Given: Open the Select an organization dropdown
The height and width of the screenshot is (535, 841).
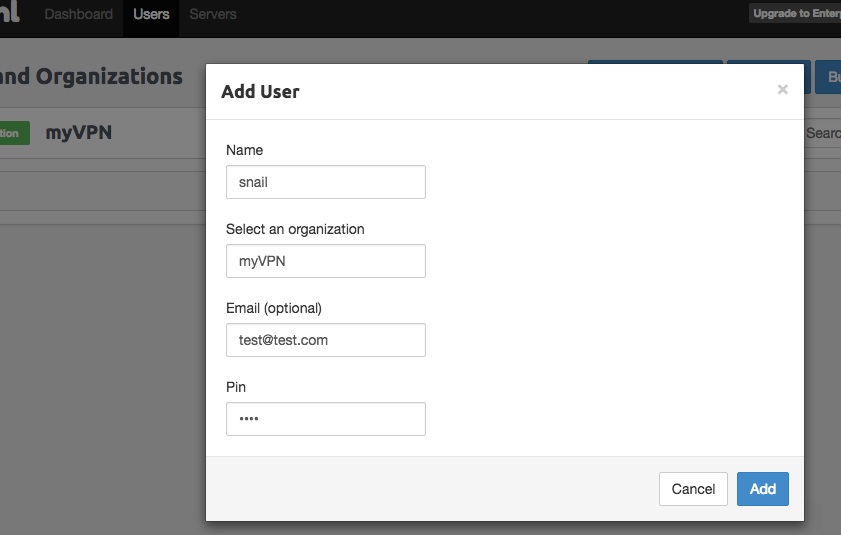Looking at the screenshot, I should point(326,261).
